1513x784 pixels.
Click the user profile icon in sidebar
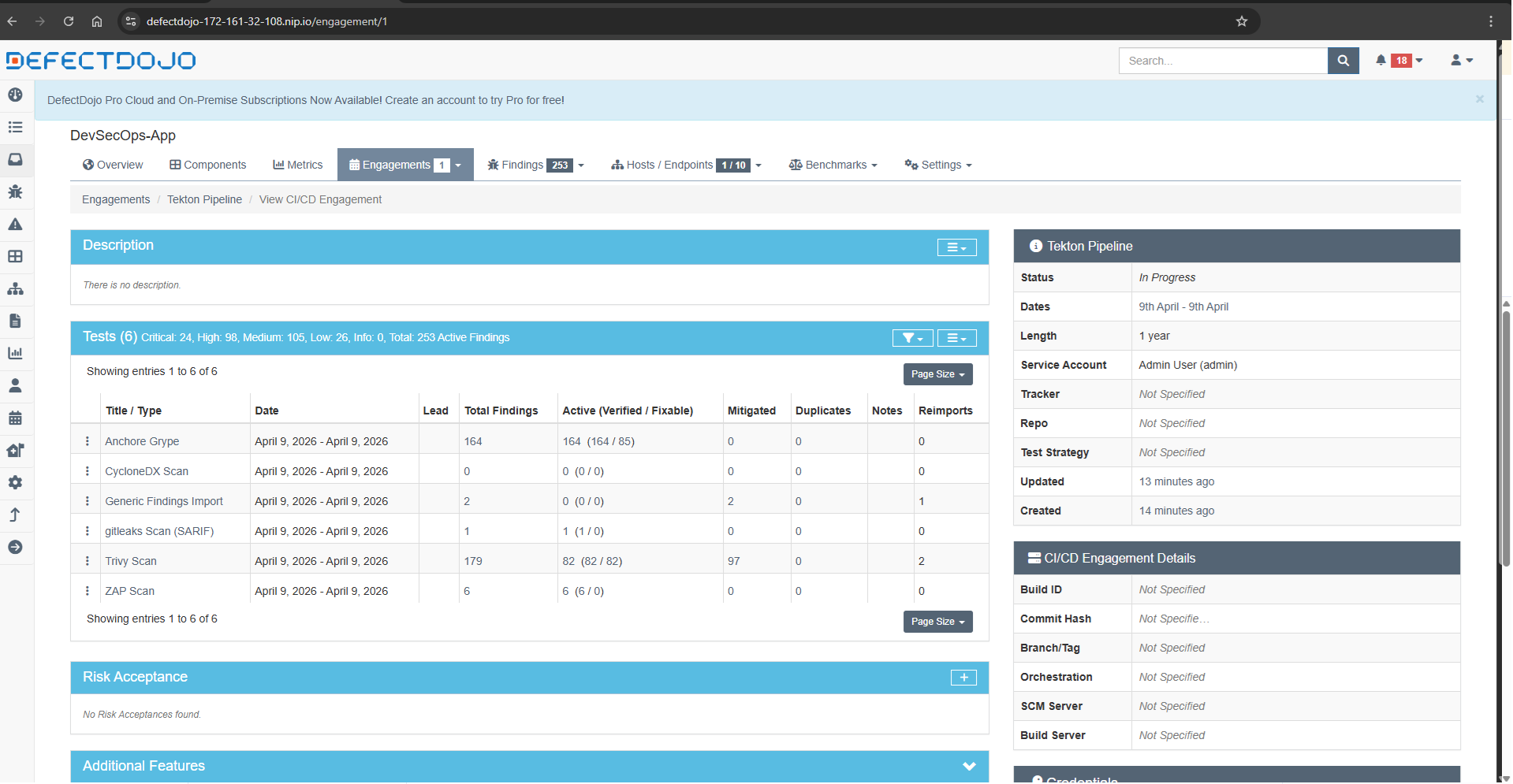point(16,385)
